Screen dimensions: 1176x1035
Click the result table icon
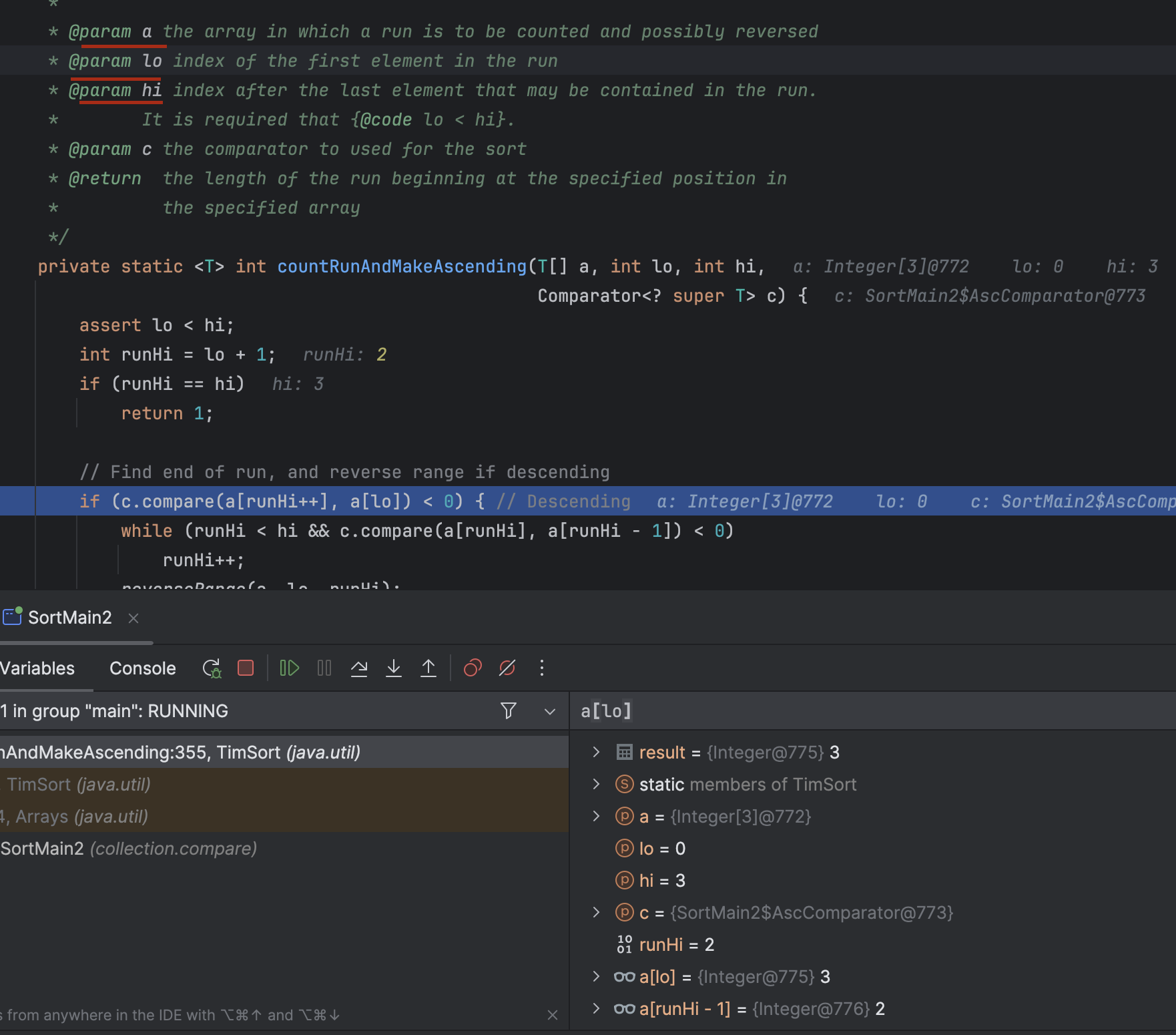624,753
